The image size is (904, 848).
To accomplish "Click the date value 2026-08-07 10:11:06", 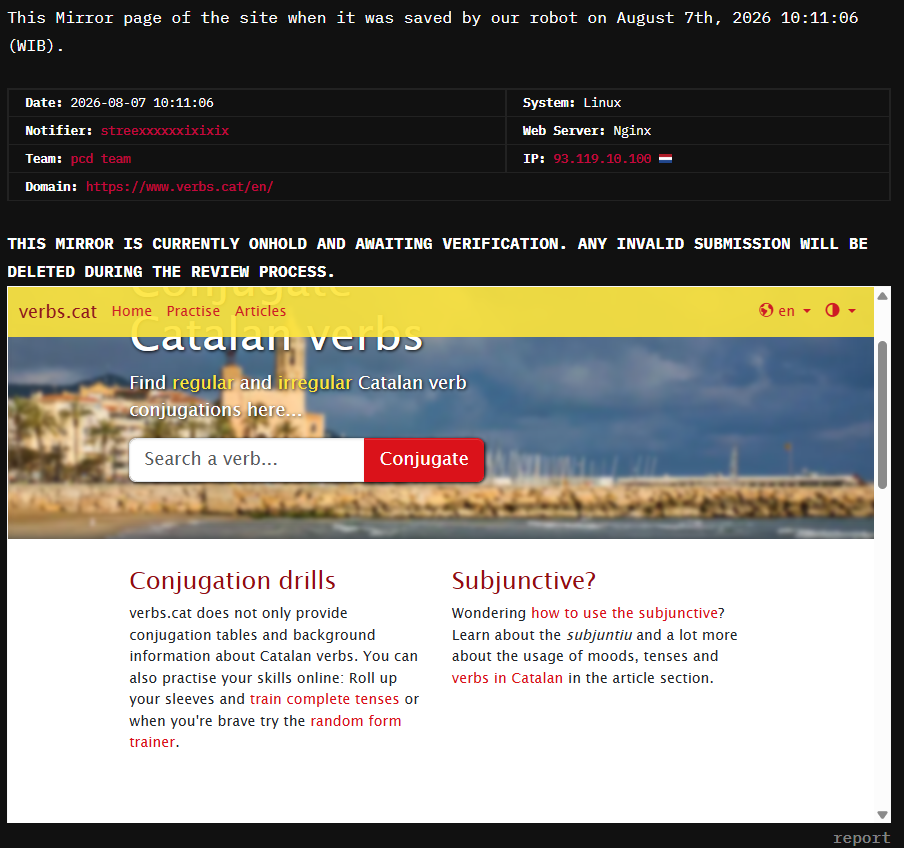I will coord(142,103).
